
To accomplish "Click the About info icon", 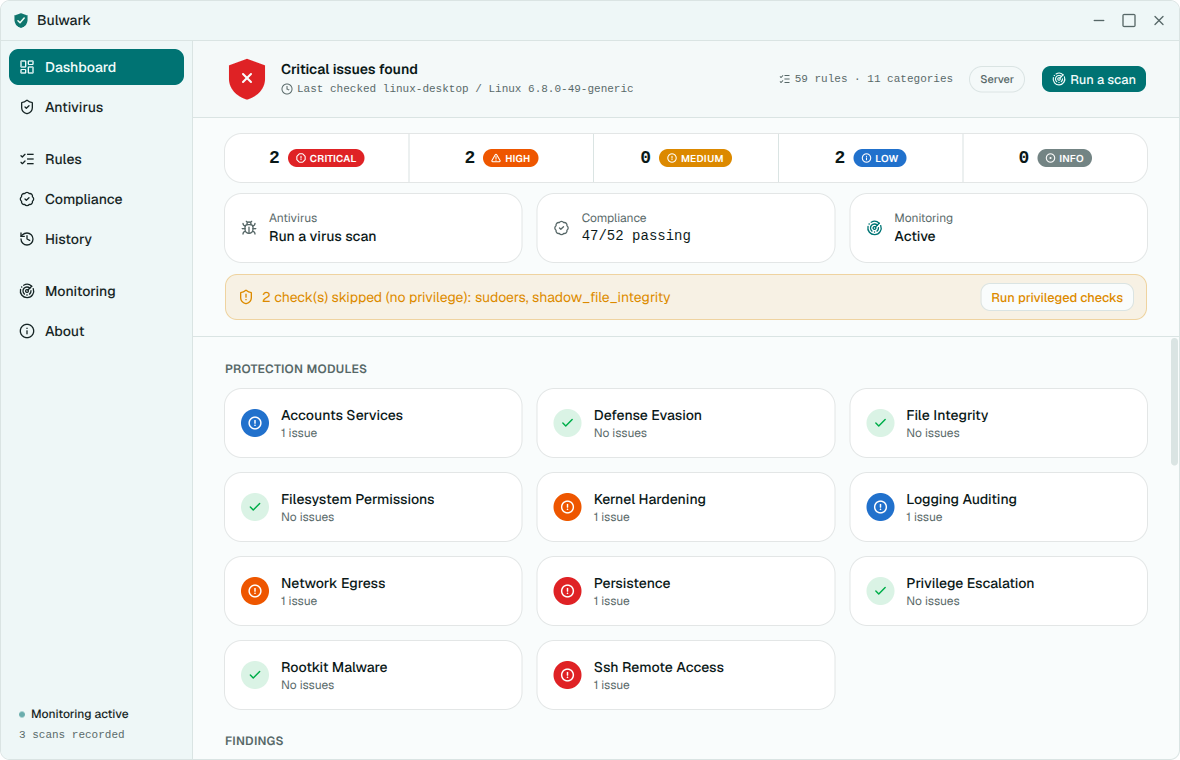I will 27,330.
